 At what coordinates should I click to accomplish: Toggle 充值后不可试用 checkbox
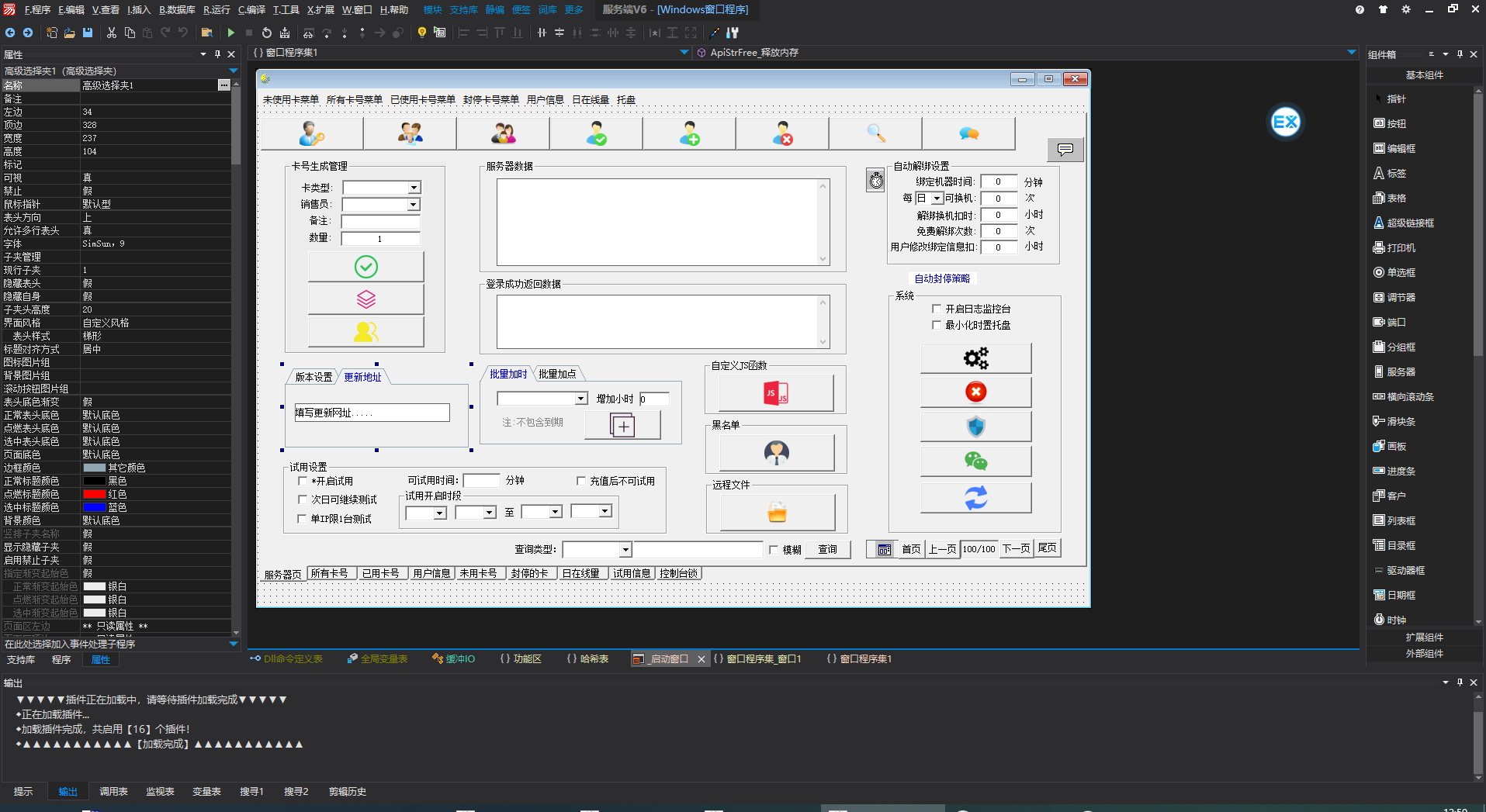click(581, 481)
